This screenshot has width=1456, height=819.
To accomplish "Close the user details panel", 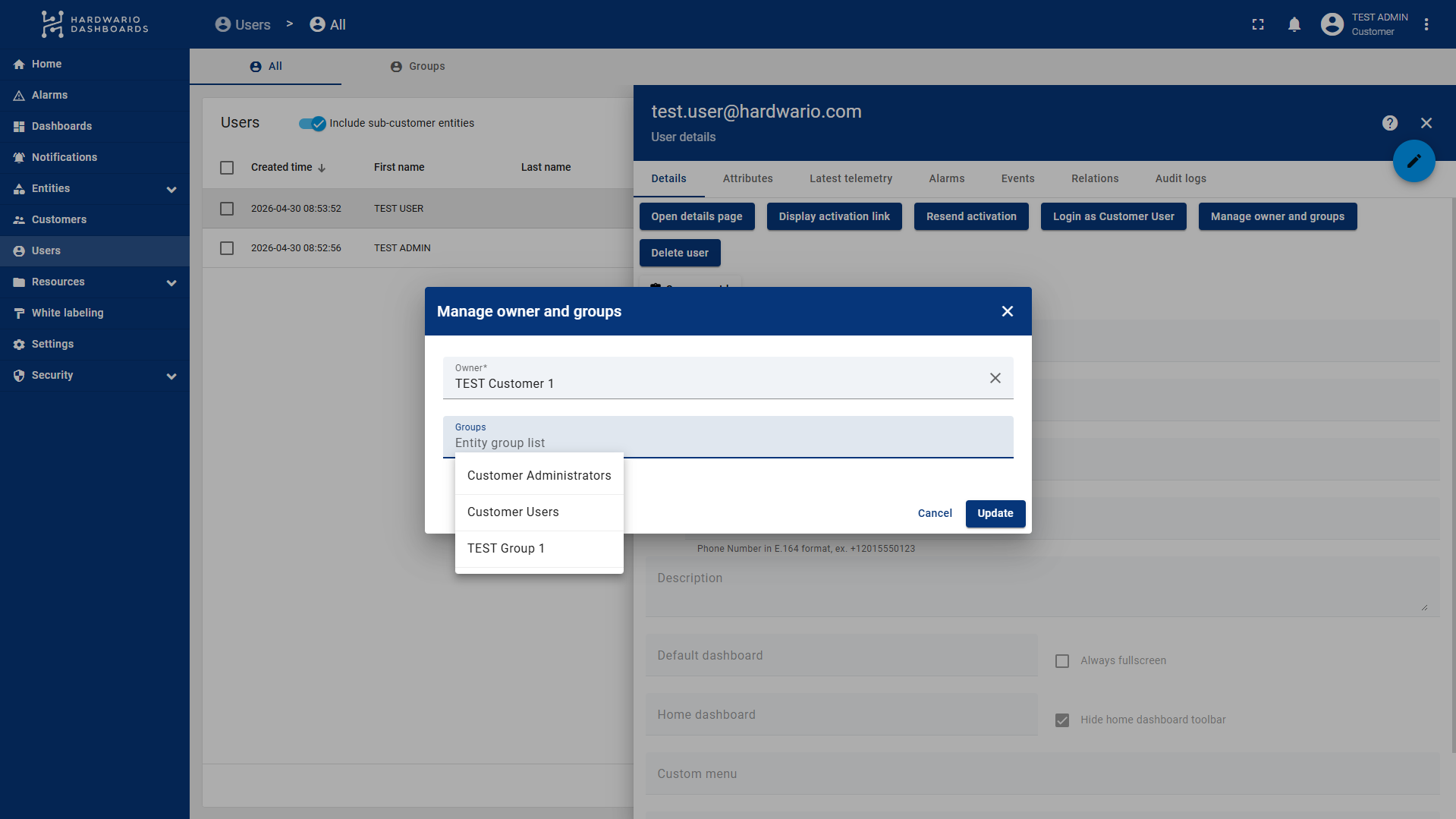I will [x=1426, y=123].
